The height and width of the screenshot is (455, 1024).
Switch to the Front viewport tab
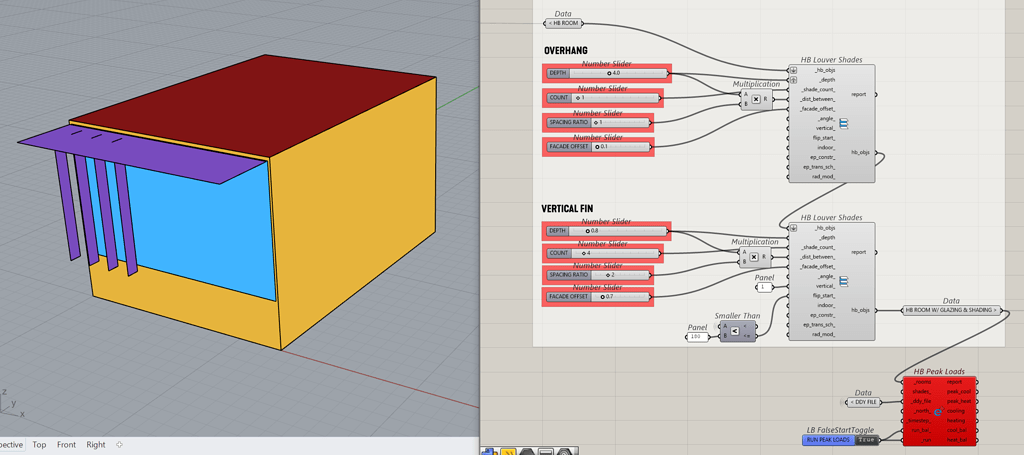pyautogui.click(x=66, y=445)
